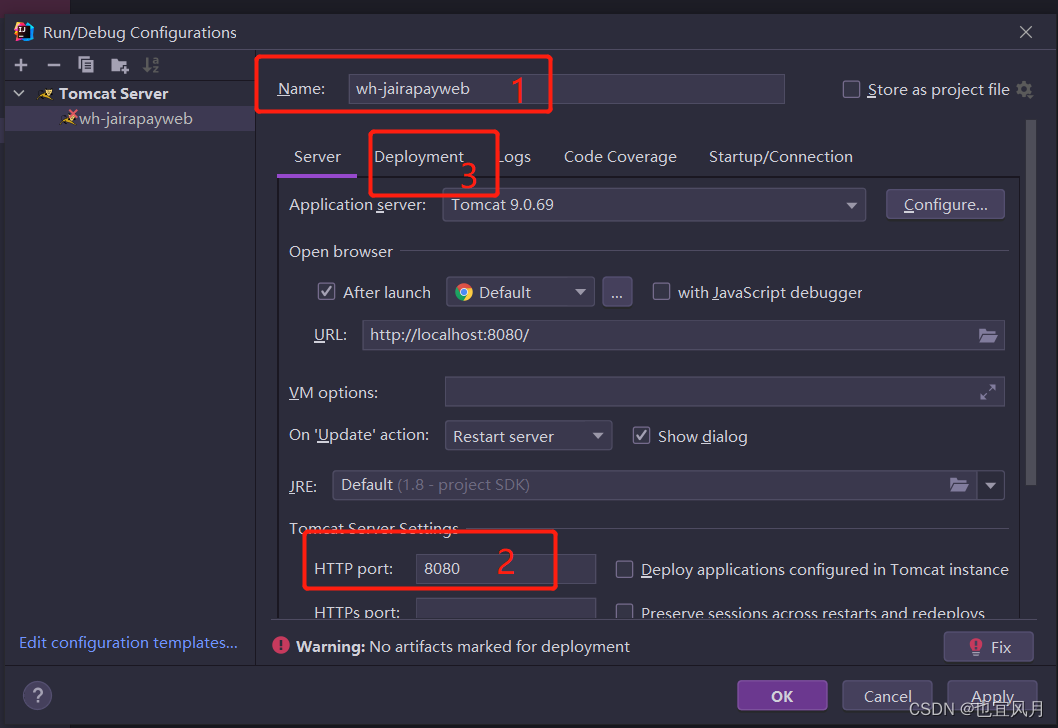The height and width of the screenshot is (728, 1058).
Task: Add new configuration with plus icon
Action: pos(21,65)
